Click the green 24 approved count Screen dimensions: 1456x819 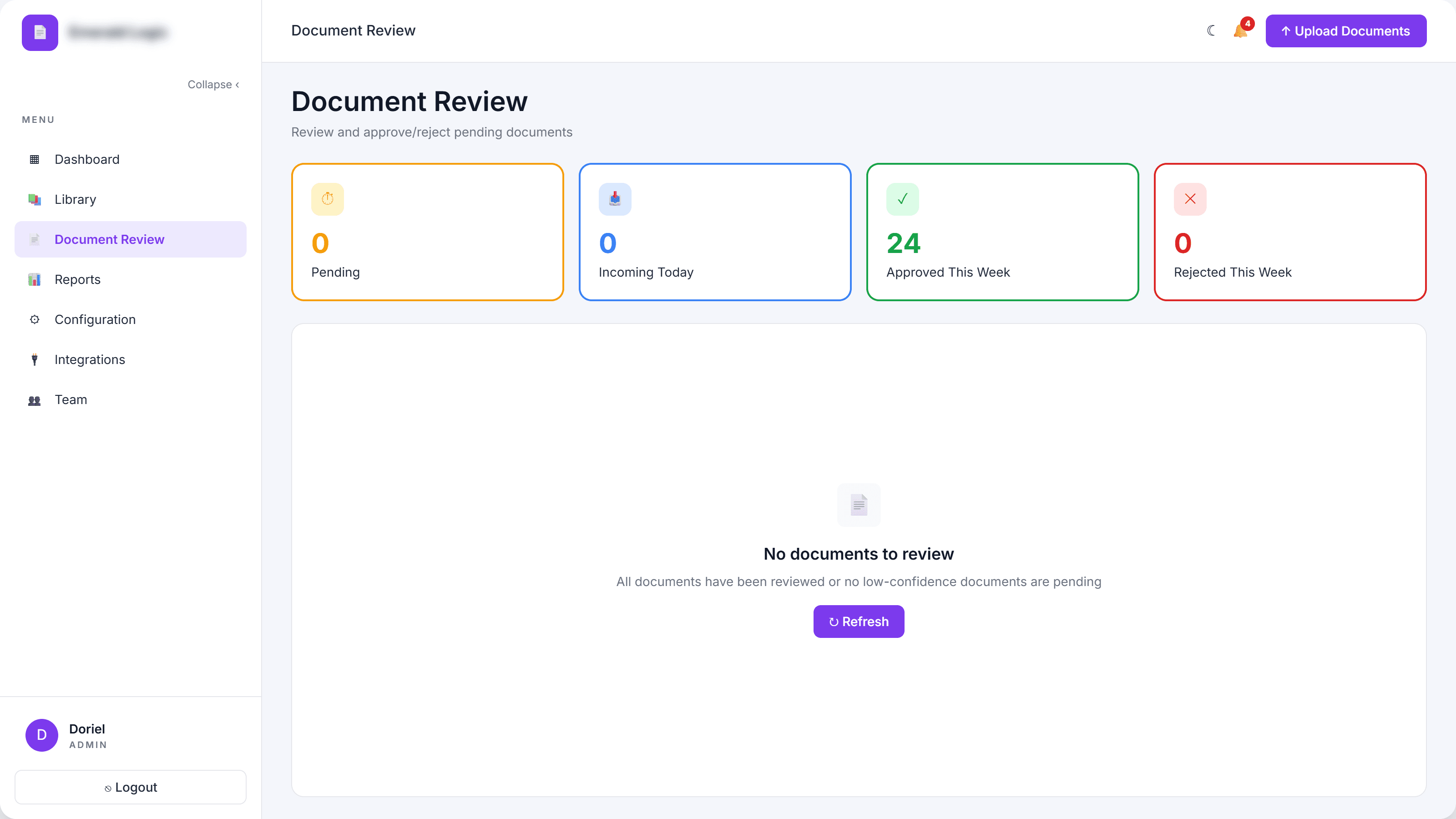pyautogui.click(x=903, y=243)
